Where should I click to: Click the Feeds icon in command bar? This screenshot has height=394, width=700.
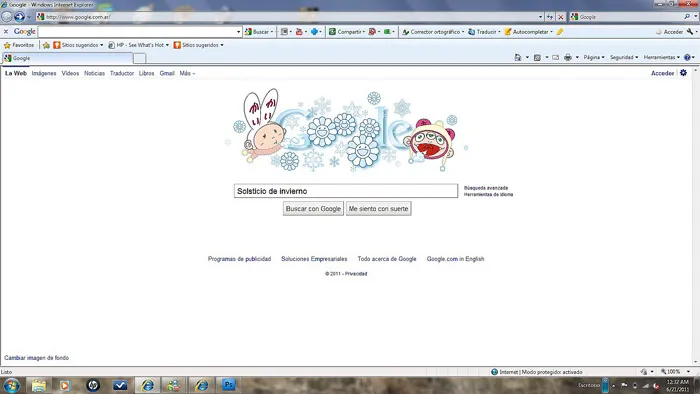(x=538, y=57)
